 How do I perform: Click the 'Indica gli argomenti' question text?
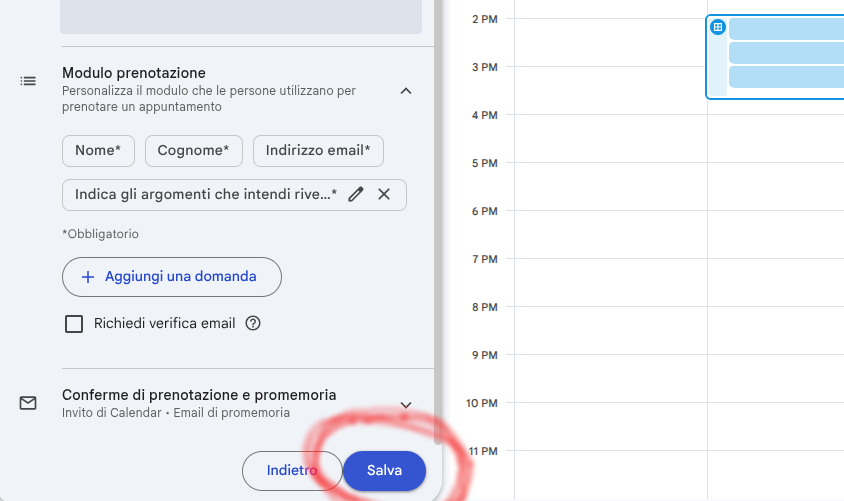tap(206, 194)
